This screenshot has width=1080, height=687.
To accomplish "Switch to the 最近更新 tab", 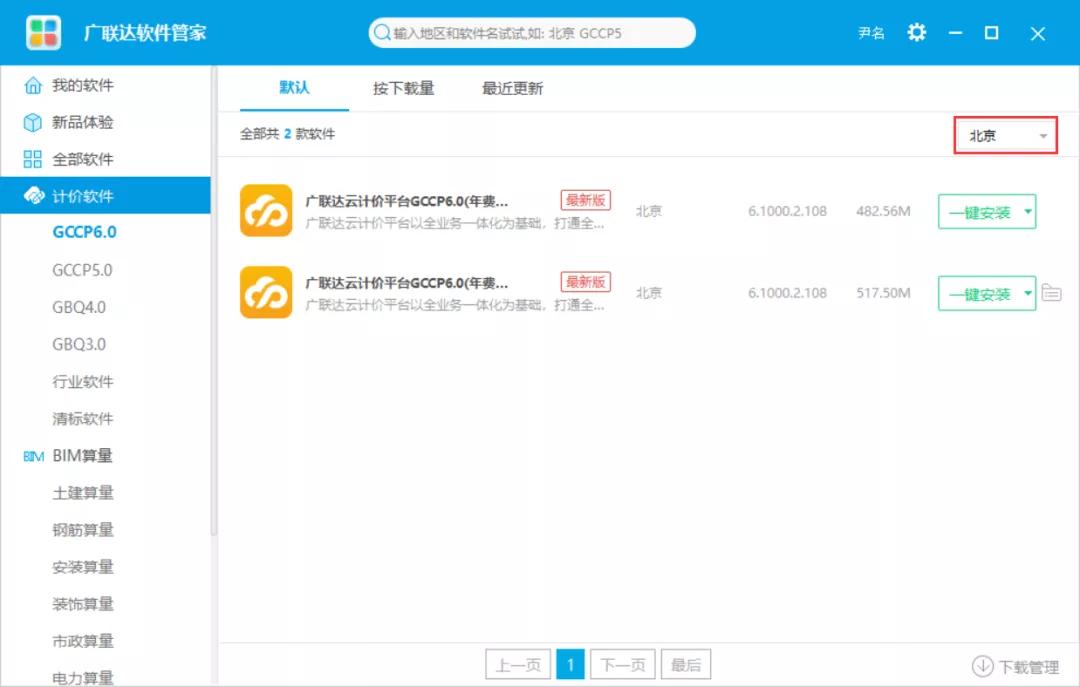I will click(x=513, y=88).
